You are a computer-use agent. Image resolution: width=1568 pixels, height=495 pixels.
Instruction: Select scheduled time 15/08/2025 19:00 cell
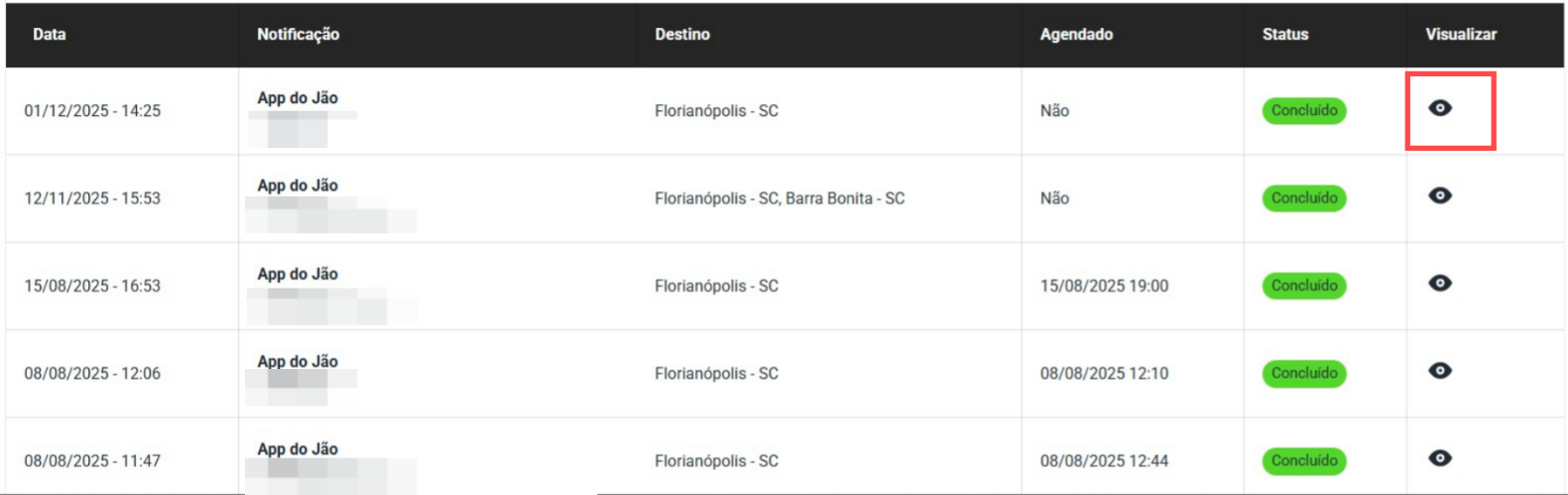tap(1104, 286)
